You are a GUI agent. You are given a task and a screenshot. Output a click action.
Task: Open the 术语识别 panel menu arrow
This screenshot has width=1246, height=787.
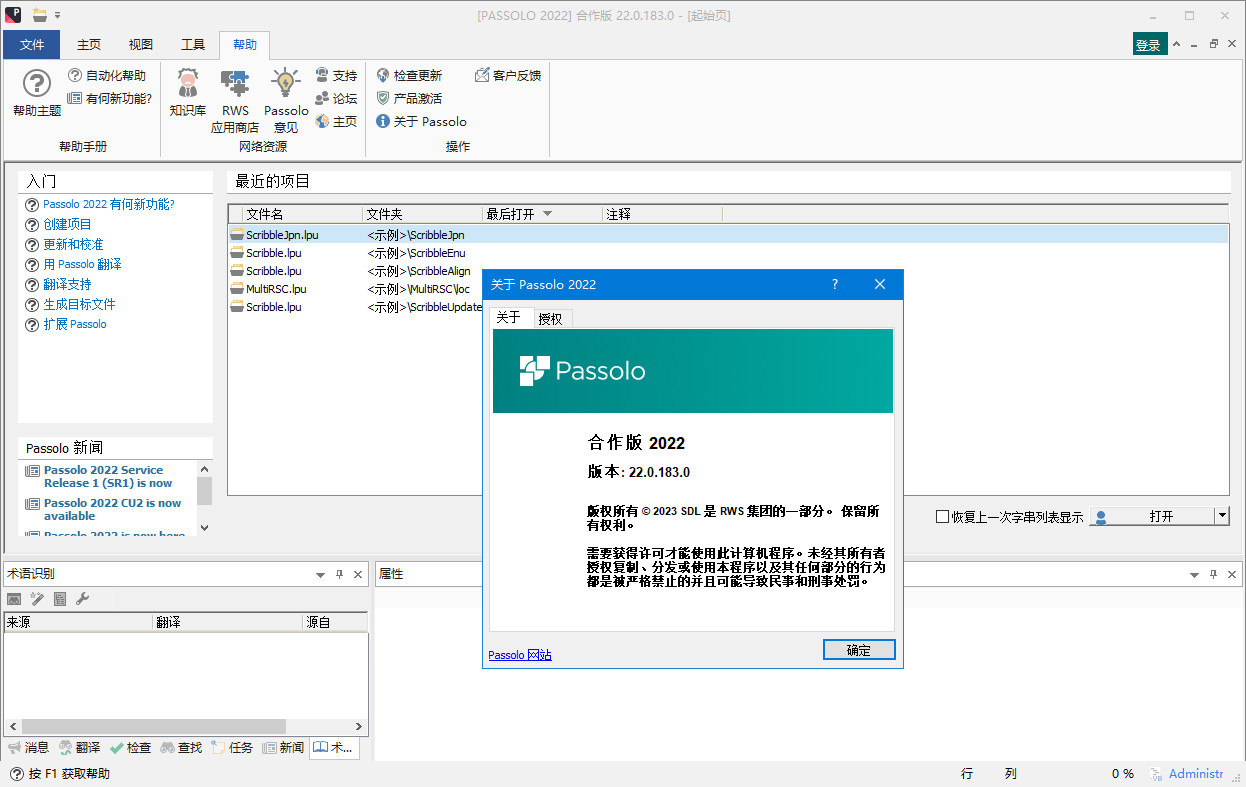click(320, 574)
